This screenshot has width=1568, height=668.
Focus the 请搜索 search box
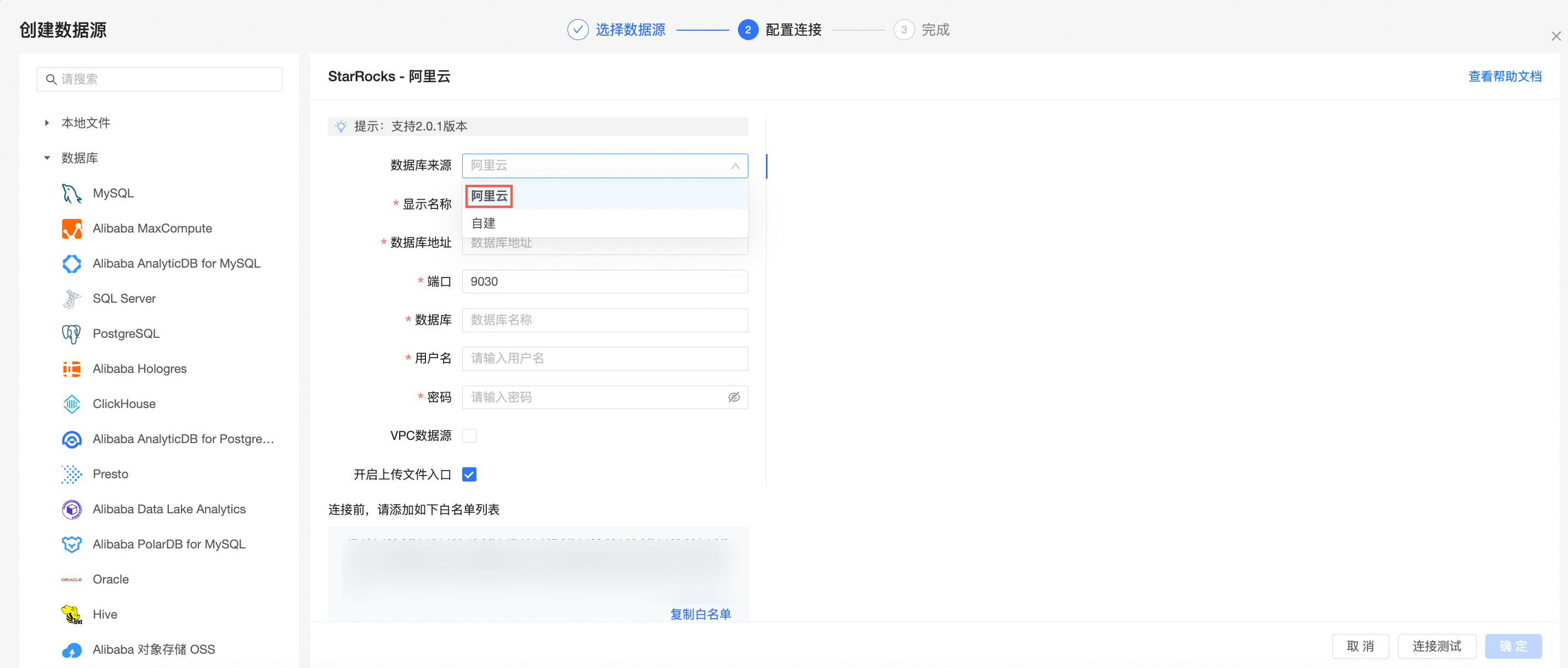coord(160,80)
